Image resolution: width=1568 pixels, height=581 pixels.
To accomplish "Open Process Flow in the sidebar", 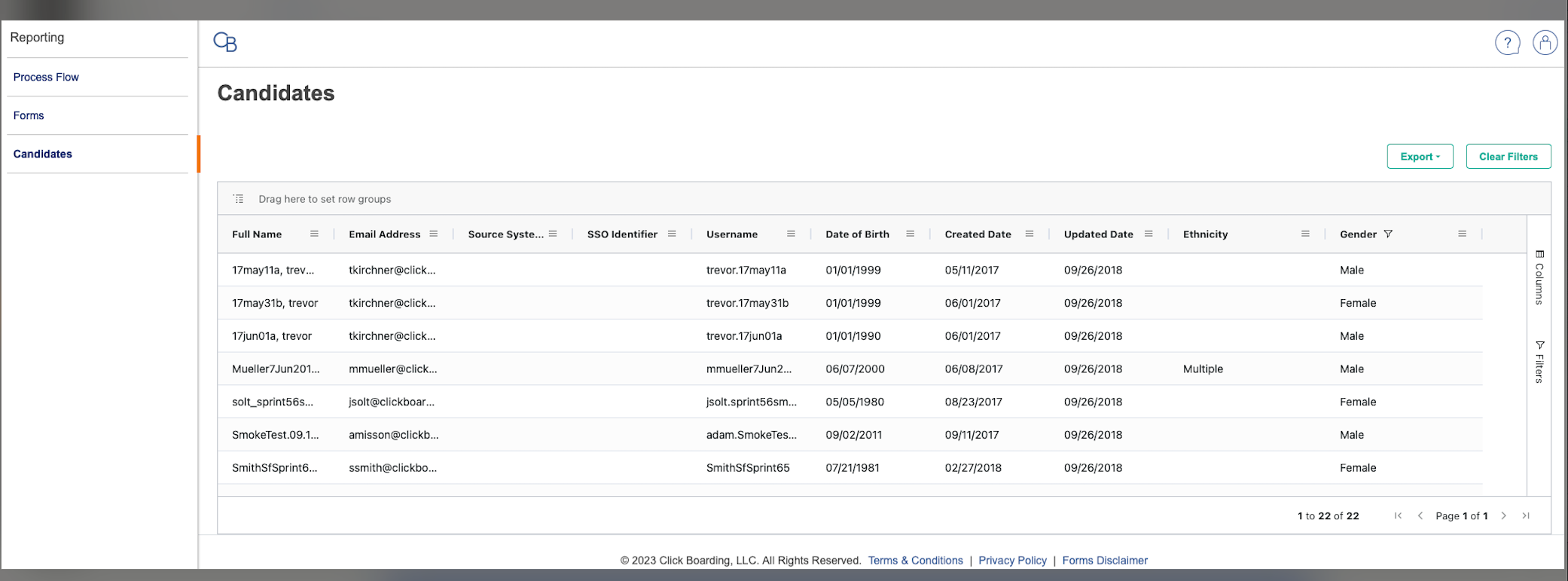I will point(46,77).
